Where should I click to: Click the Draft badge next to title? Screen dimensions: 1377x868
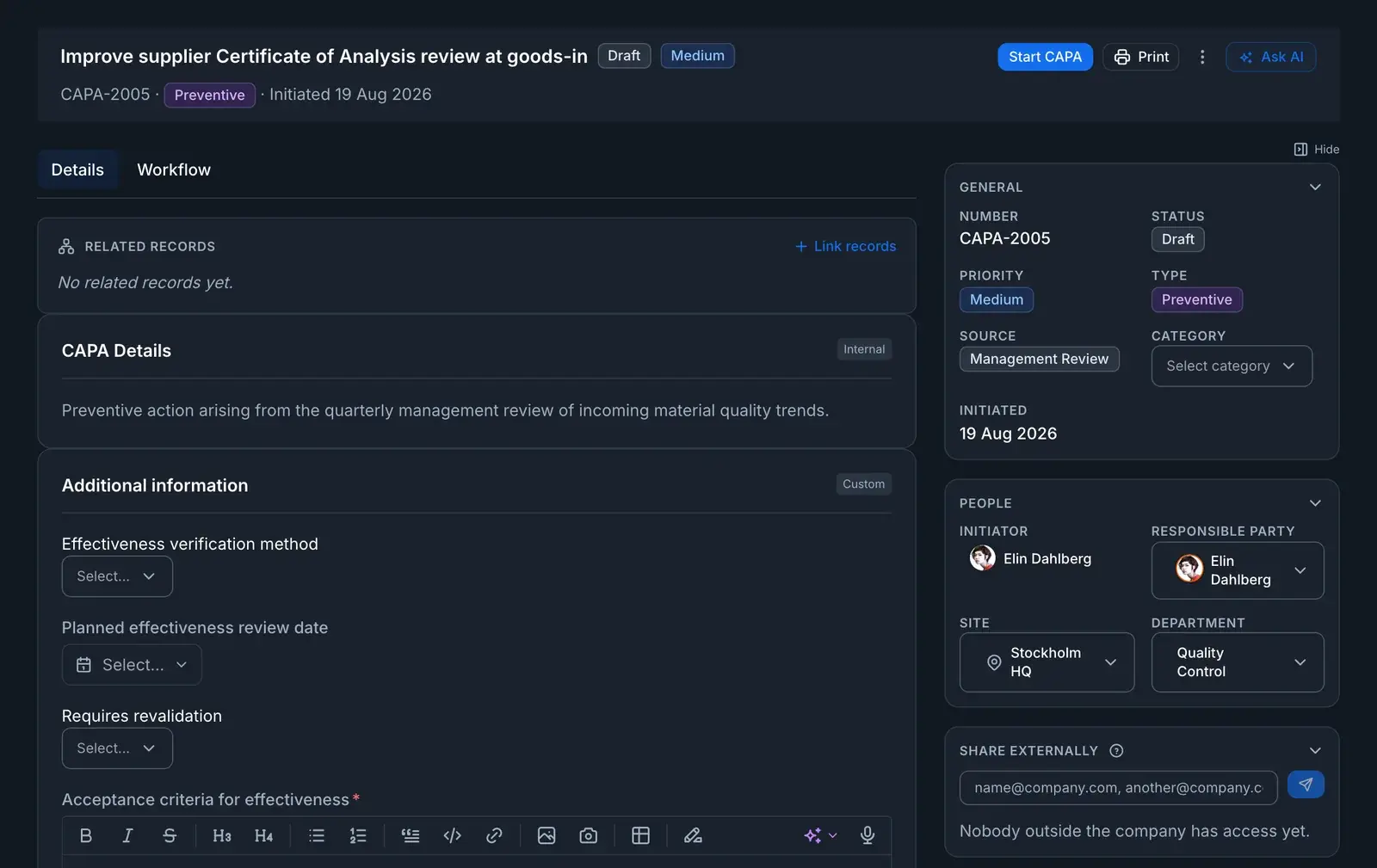click(624, 56)
